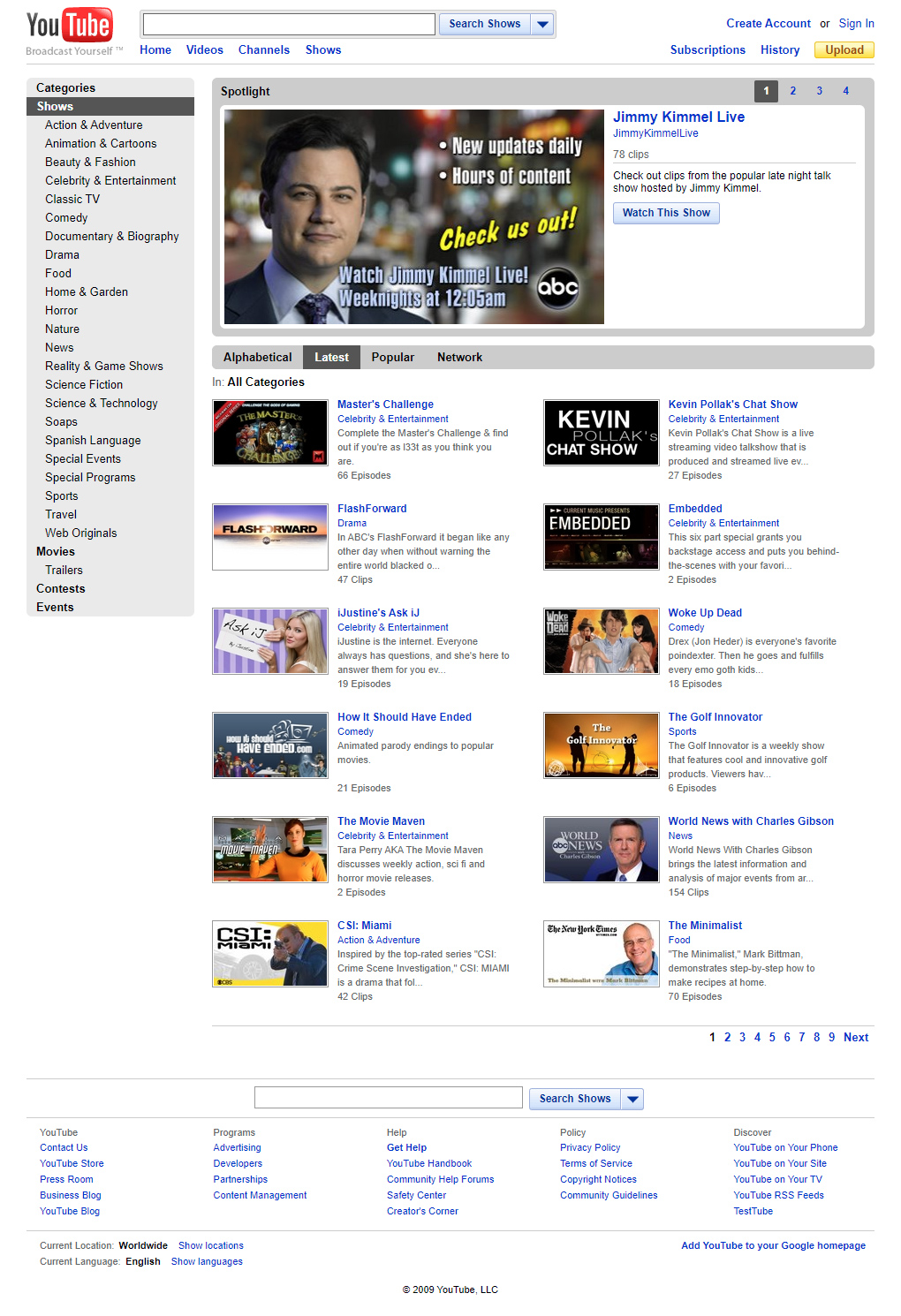This screenshot has height=1316, width=901.
Task: Select the Alphabetical sort tab
Action: (257, 357)
